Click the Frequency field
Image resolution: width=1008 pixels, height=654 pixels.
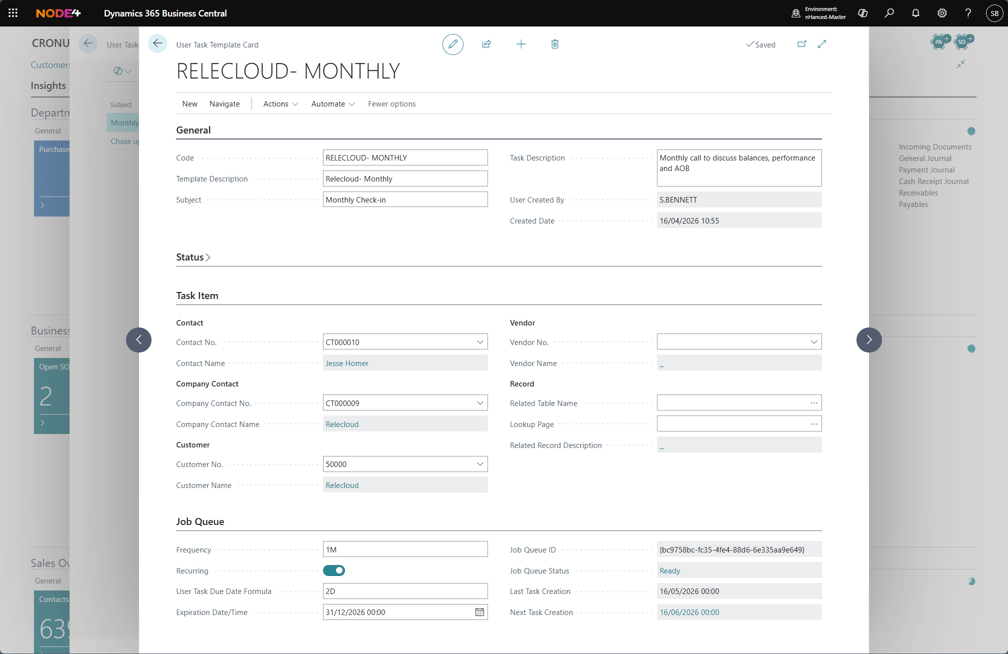[x=405, y=549]
